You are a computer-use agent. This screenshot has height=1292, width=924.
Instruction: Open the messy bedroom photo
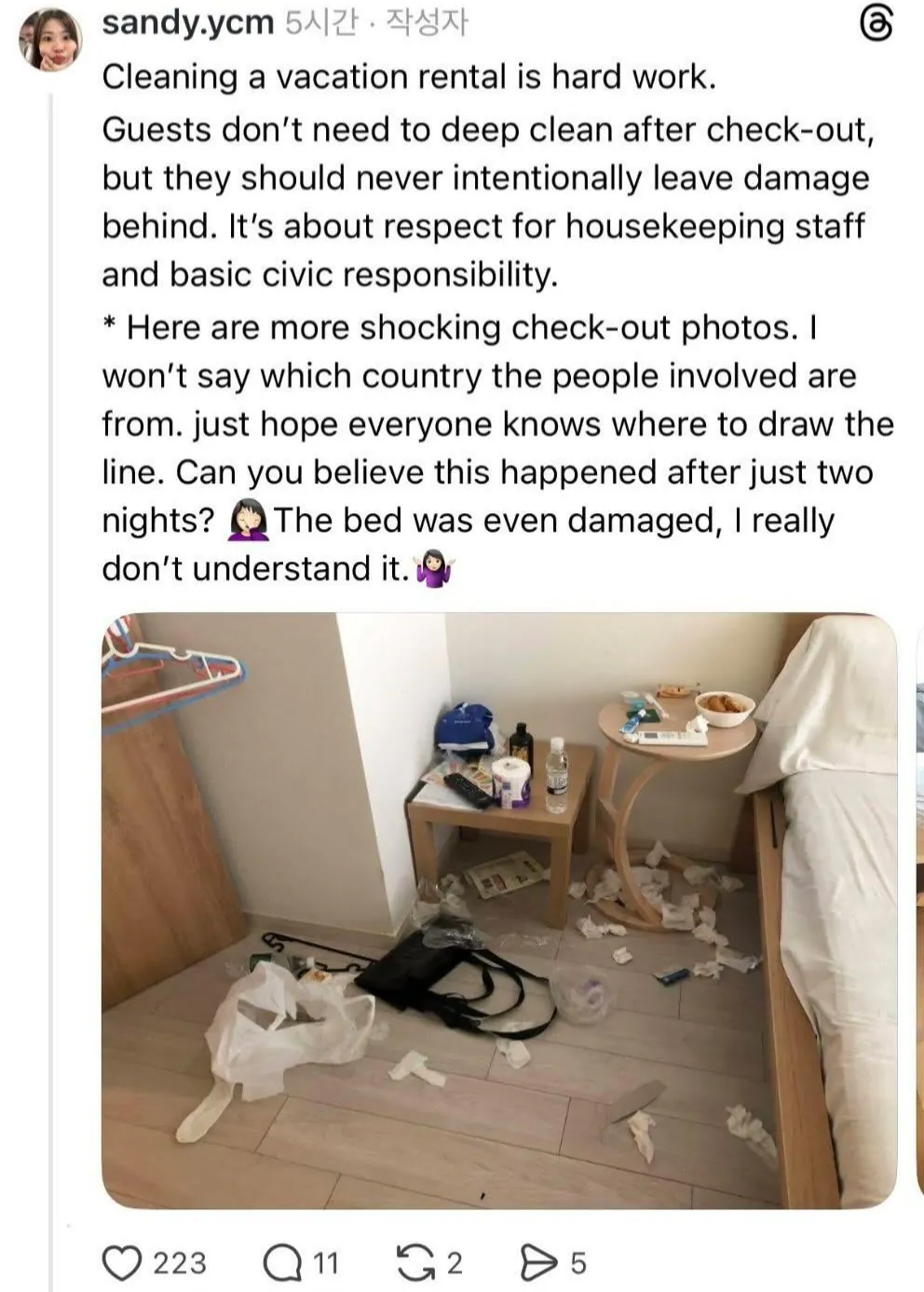[x=499, y=910]
